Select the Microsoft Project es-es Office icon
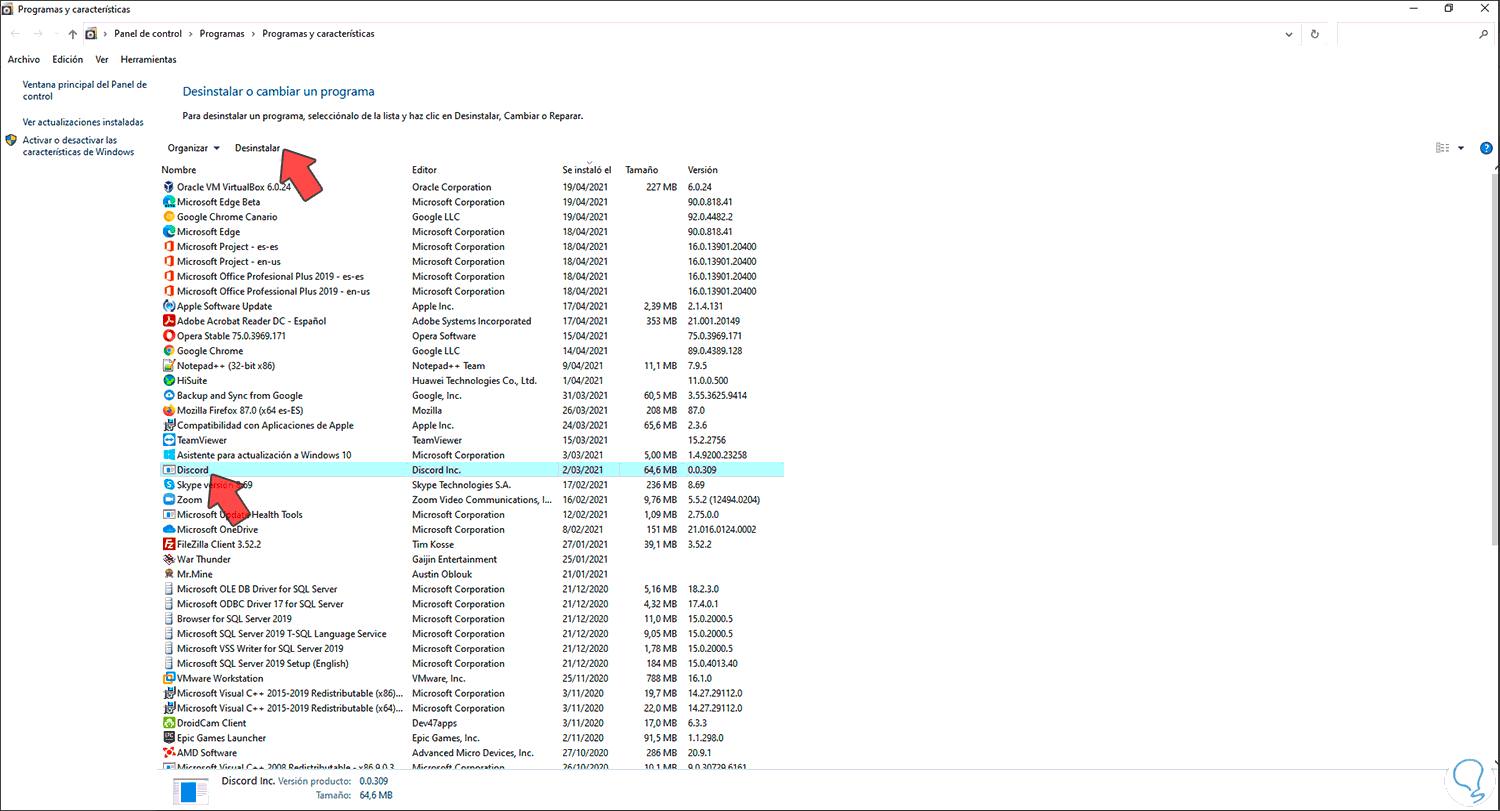The image size is (1500, 811). point(168,247)
